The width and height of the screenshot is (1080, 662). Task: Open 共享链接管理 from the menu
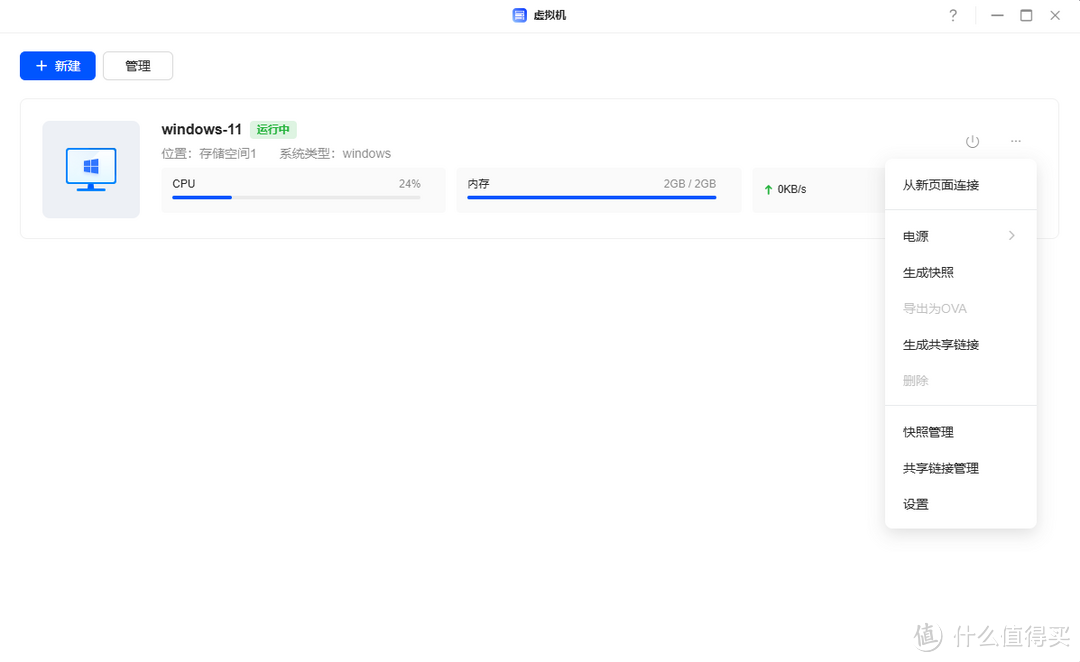941,469
